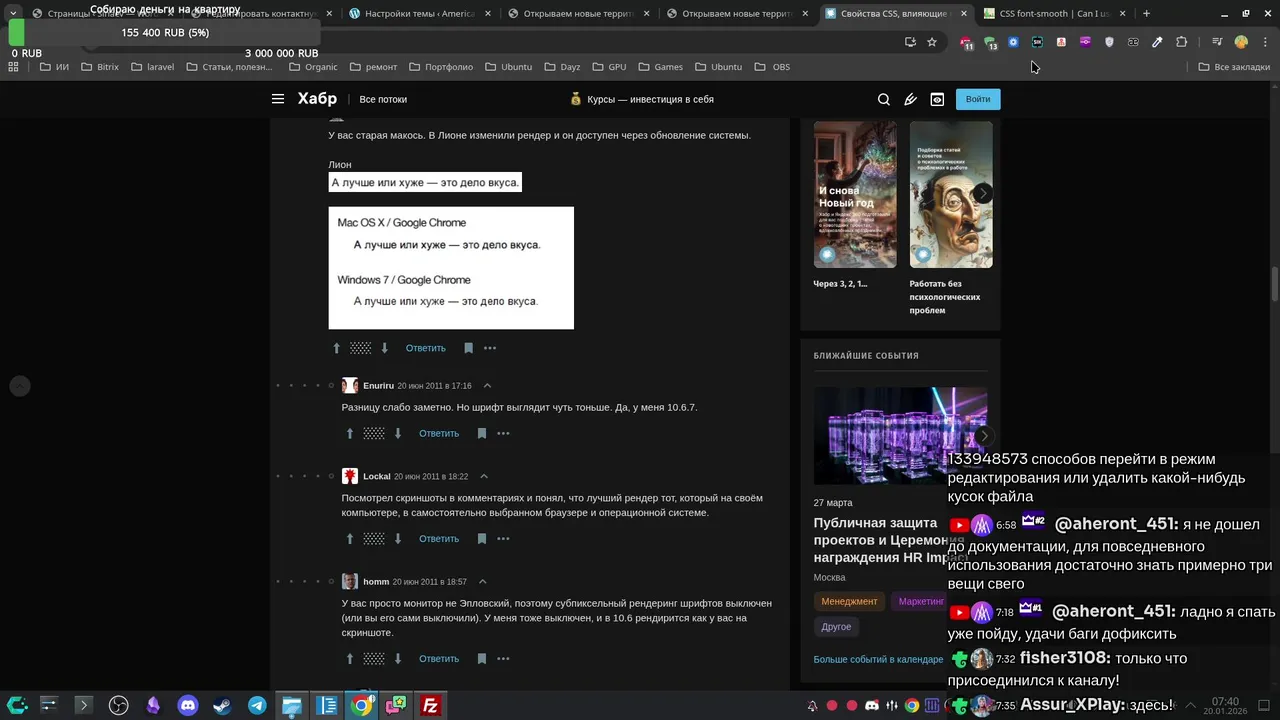Click the Хабр logo
The image size is (1280, 720).
click(x=317, y=99)
